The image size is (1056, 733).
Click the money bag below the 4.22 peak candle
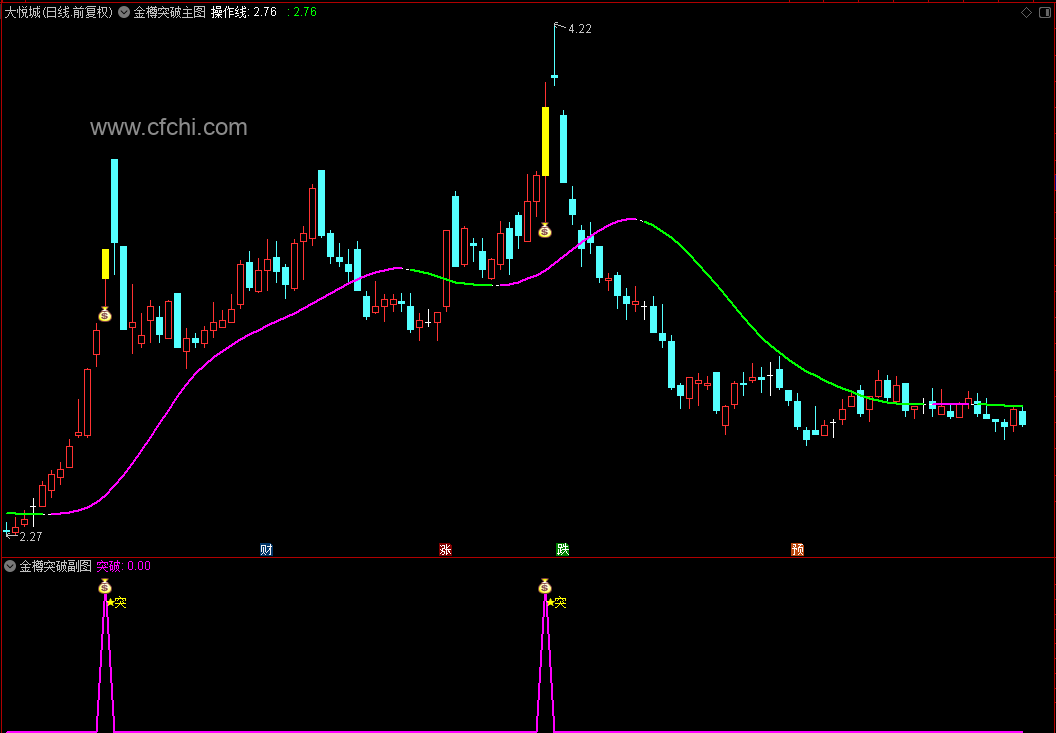pyautogui.click(x=545, y=230)
